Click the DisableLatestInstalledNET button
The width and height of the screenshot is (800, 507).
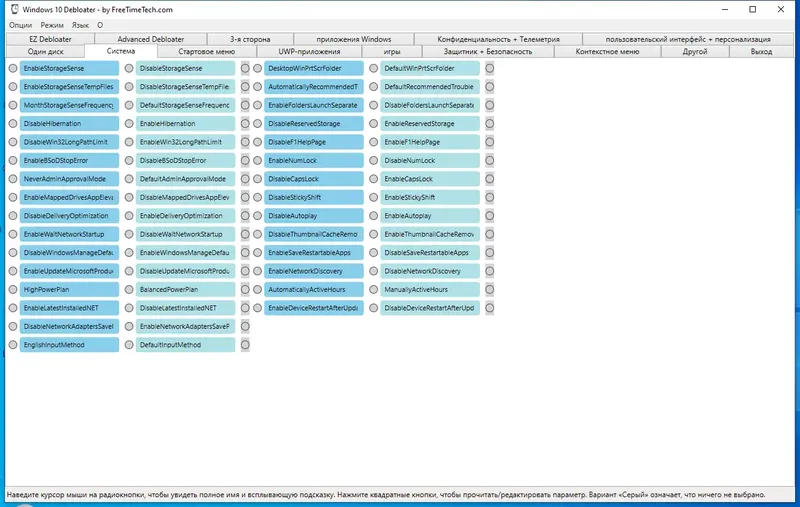(185, 308)
